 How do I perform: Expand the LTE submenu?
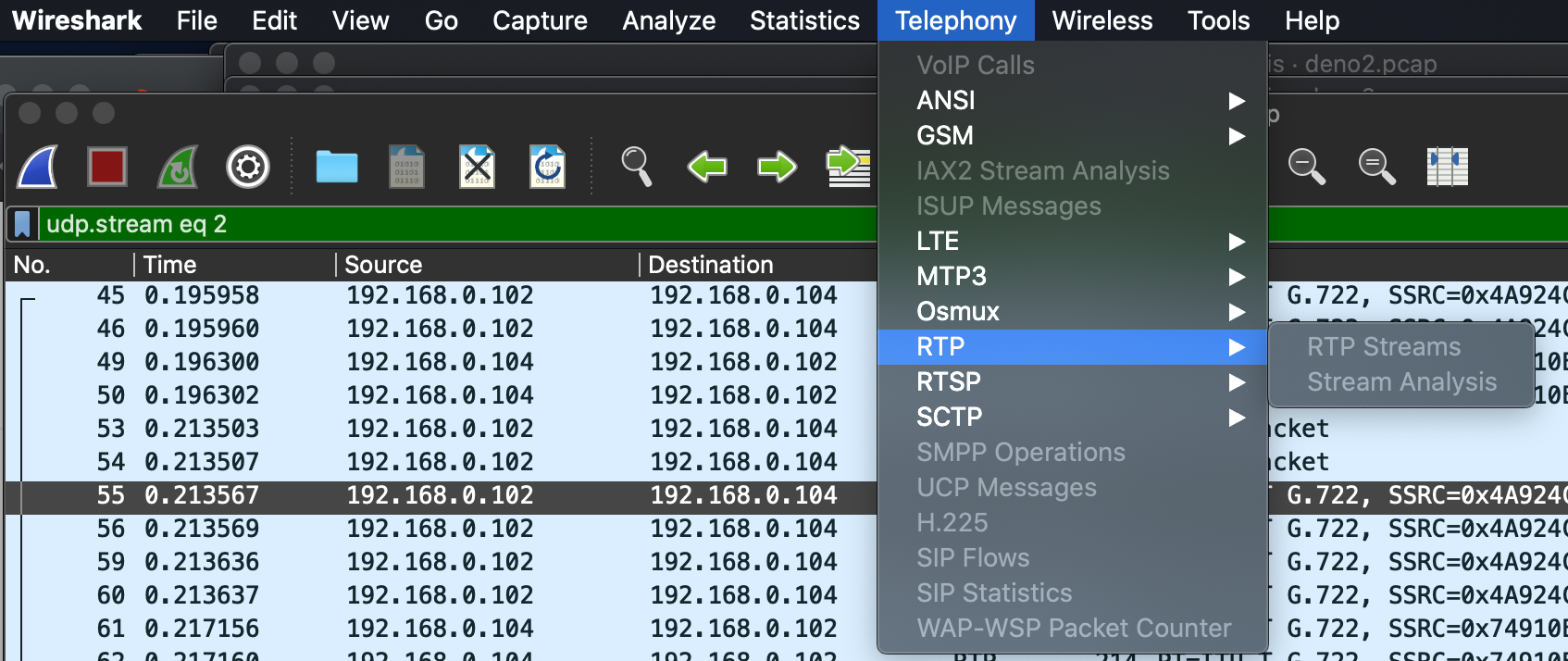1073,241
